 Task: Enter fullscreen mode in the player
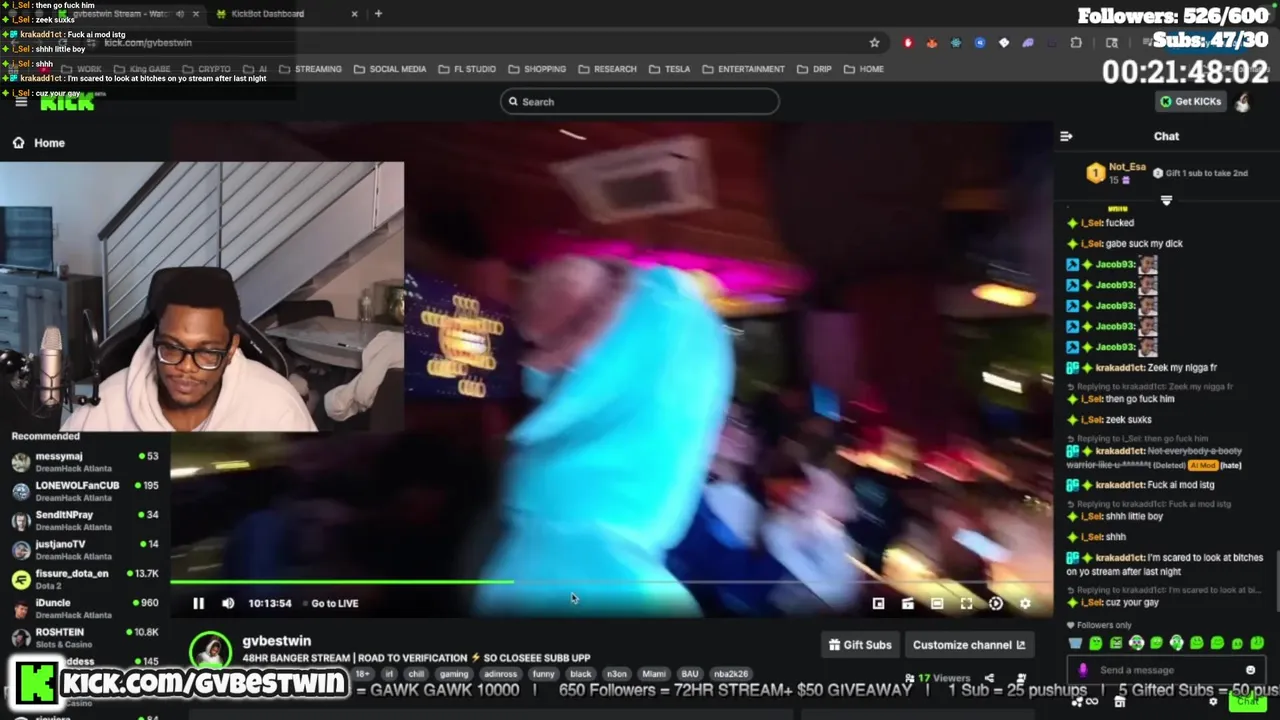pyautogui.click(x=966, y=603)
